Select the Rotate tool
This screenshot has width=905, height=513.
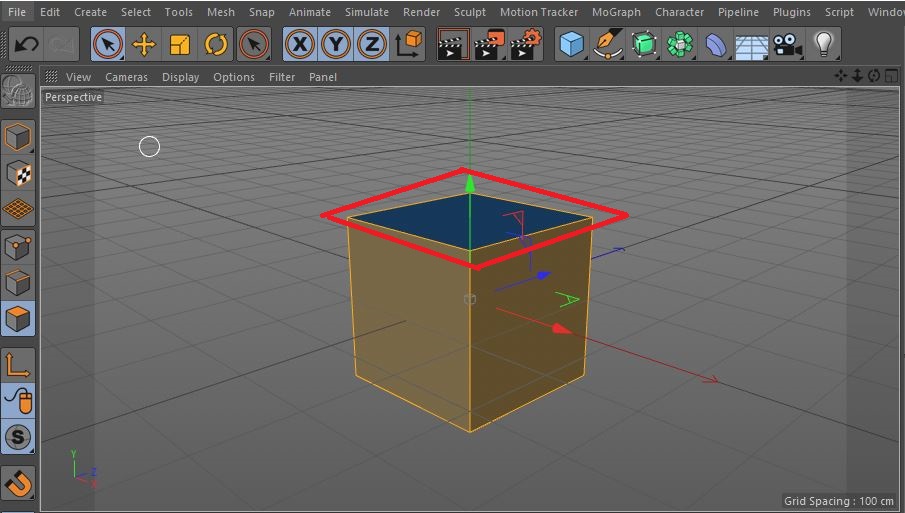pyautogui.click(x=215, y=44)
